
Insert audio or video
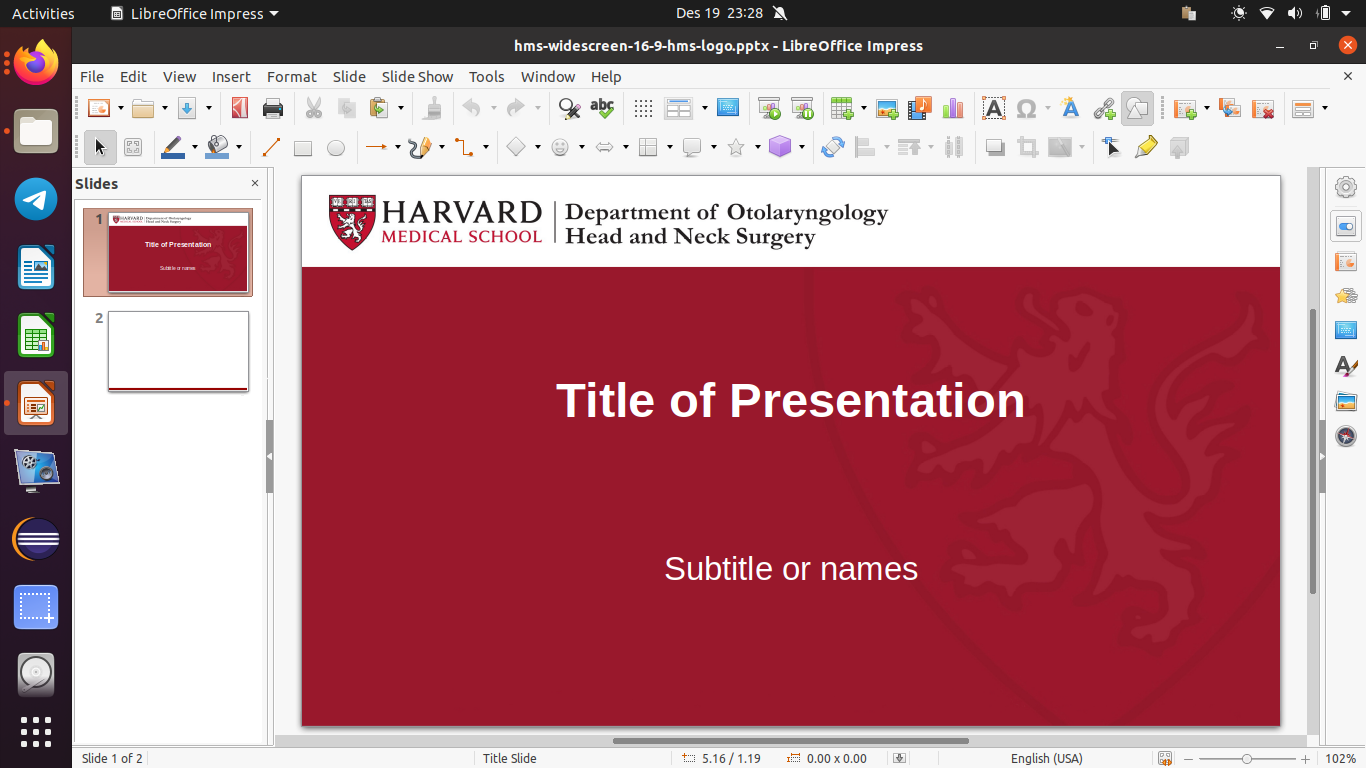[x=920, y=108]
